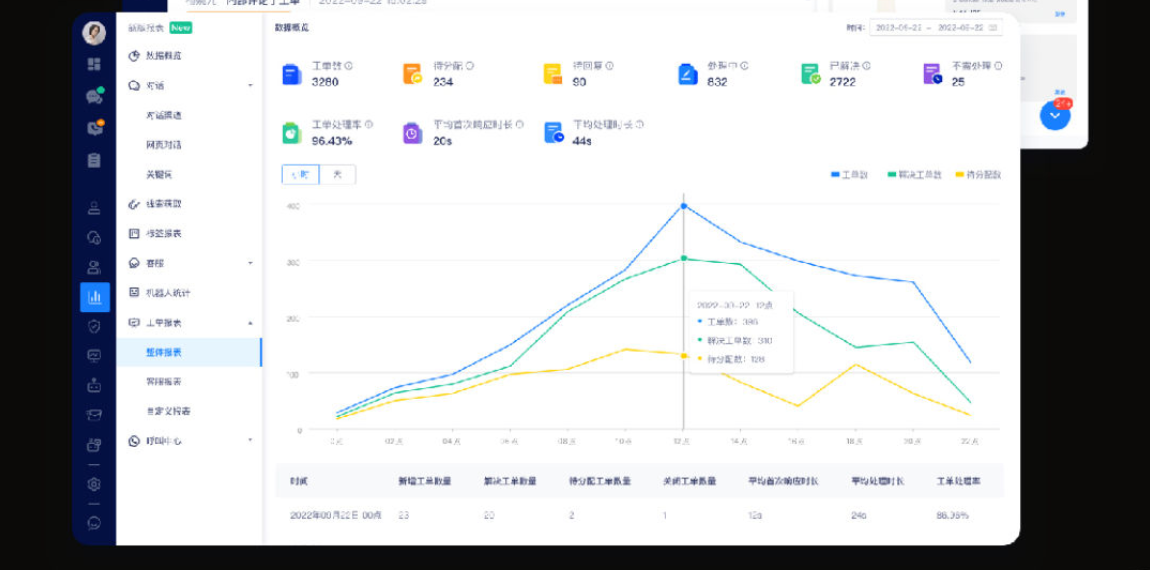Open the bar-chart reports icon in sidebar

click(x=95, y=297)
